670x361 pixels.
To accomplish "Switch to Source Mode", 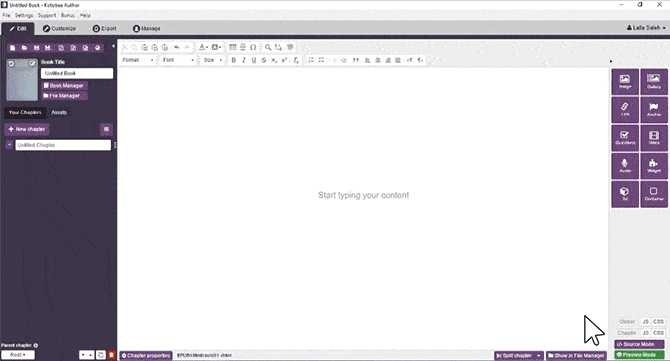I will pyautogui.click(x=639, y=344).
